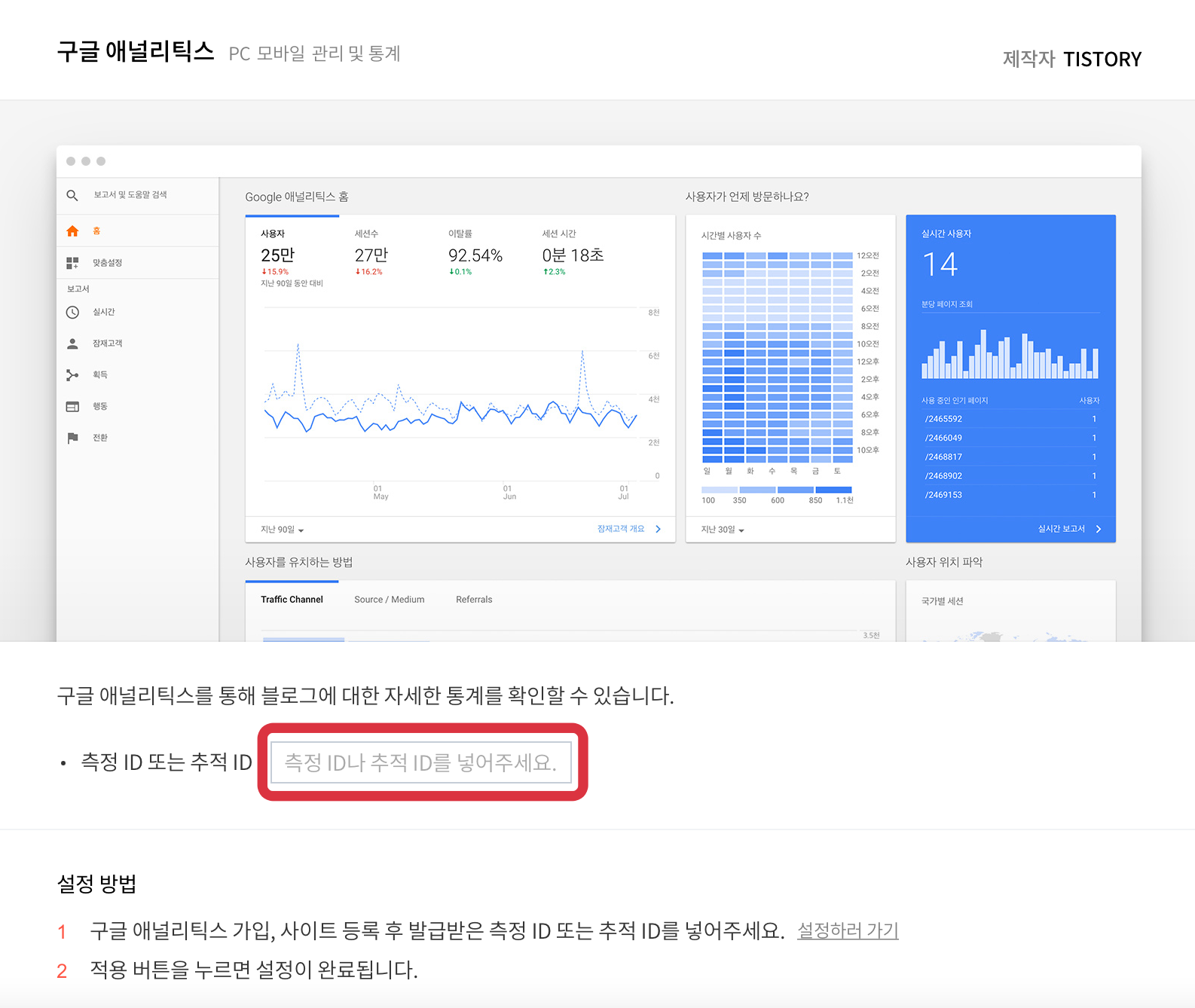Click chevron next to 잠재고객 개요
Screen dimensions: 1195x1008
pos(659,529)
